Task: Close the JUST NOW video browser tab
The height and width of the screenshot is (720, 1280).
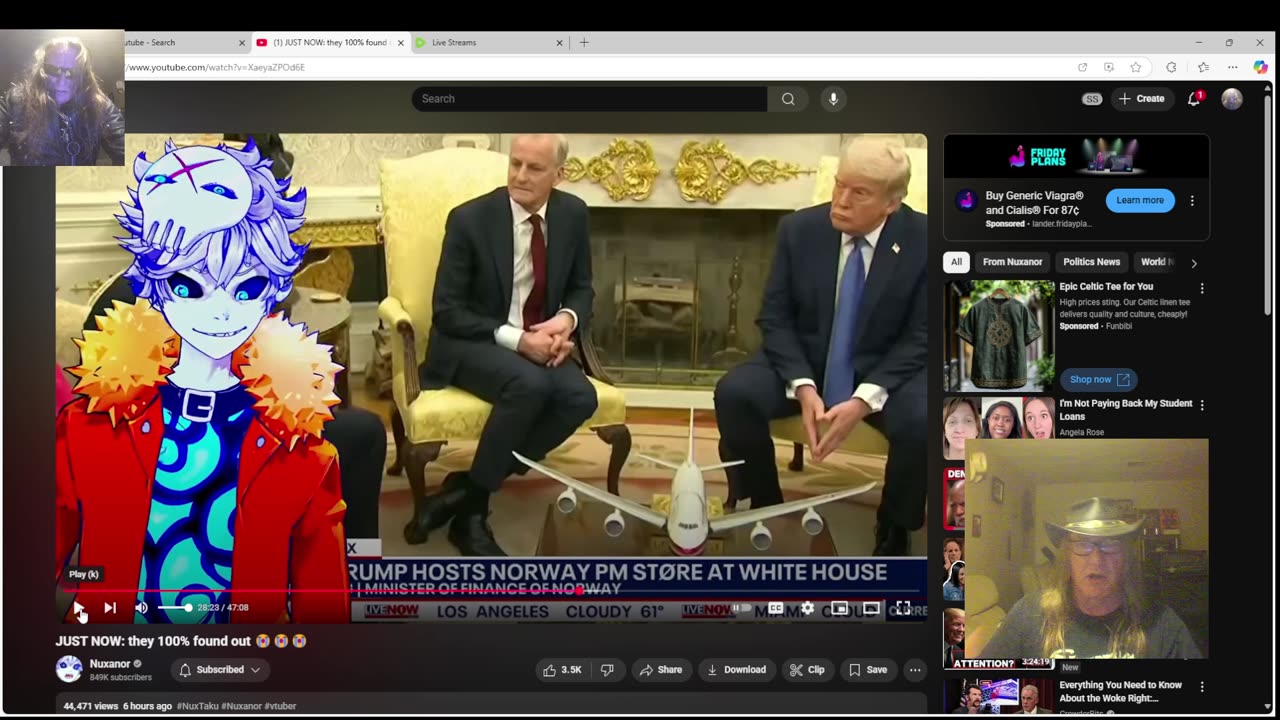Action: click(401, 43)
